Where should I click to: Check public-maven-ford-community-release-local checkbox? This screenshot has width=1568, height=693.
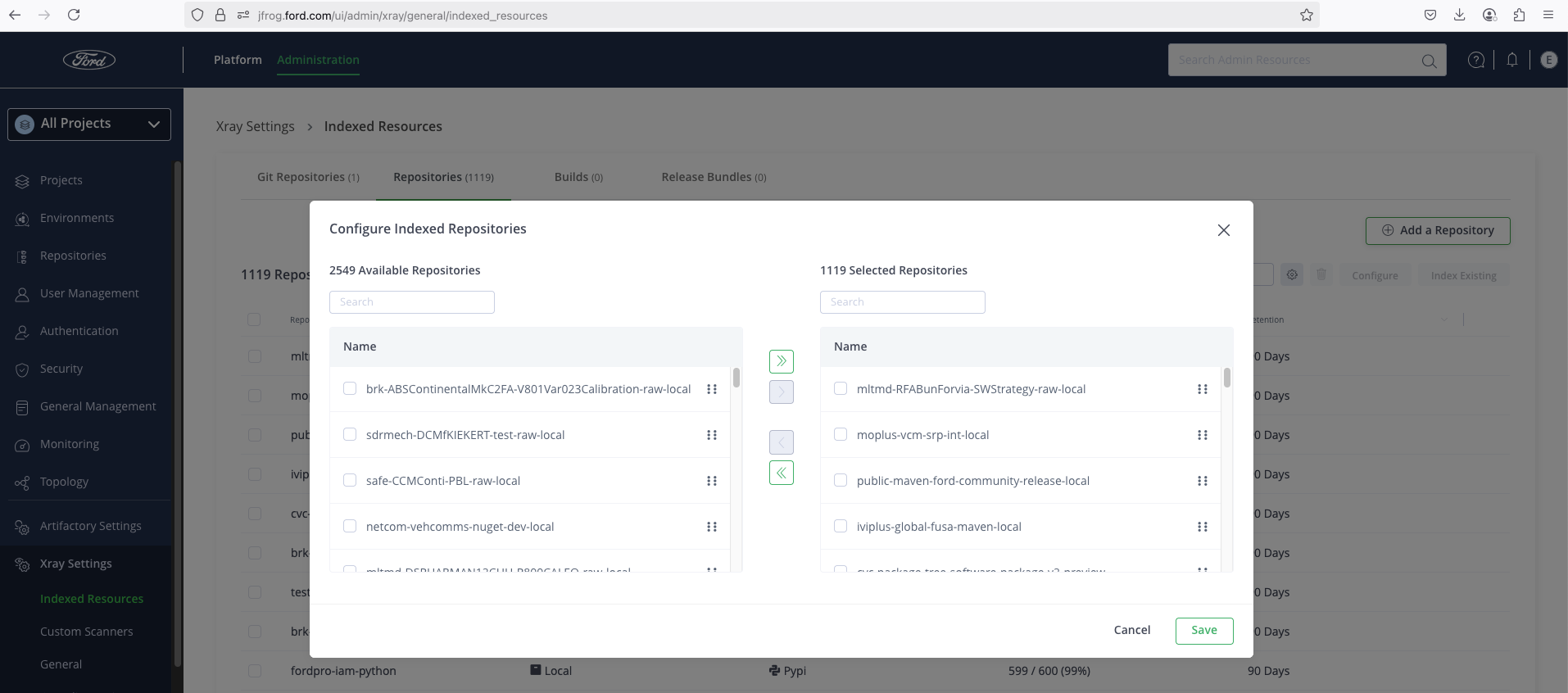(x=841, y=480)
